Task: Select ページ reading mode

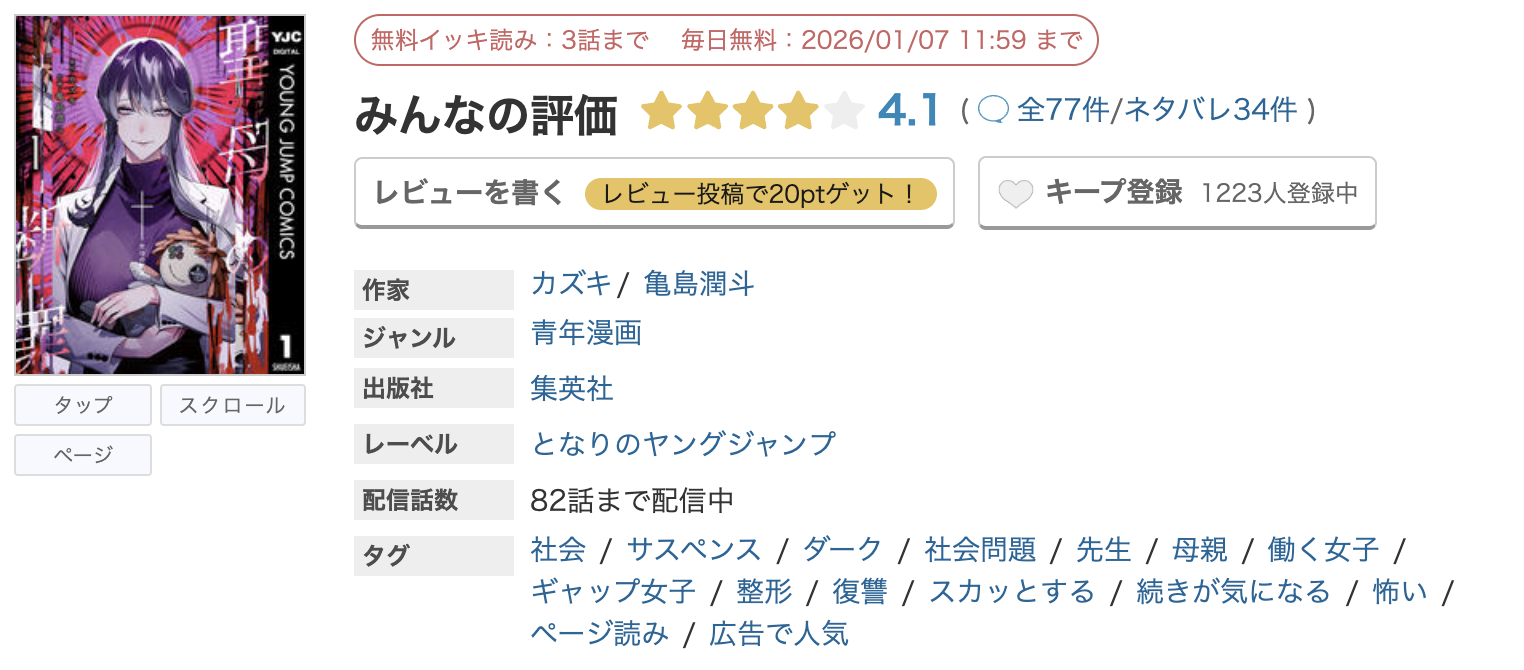Action: click(82, 455)
